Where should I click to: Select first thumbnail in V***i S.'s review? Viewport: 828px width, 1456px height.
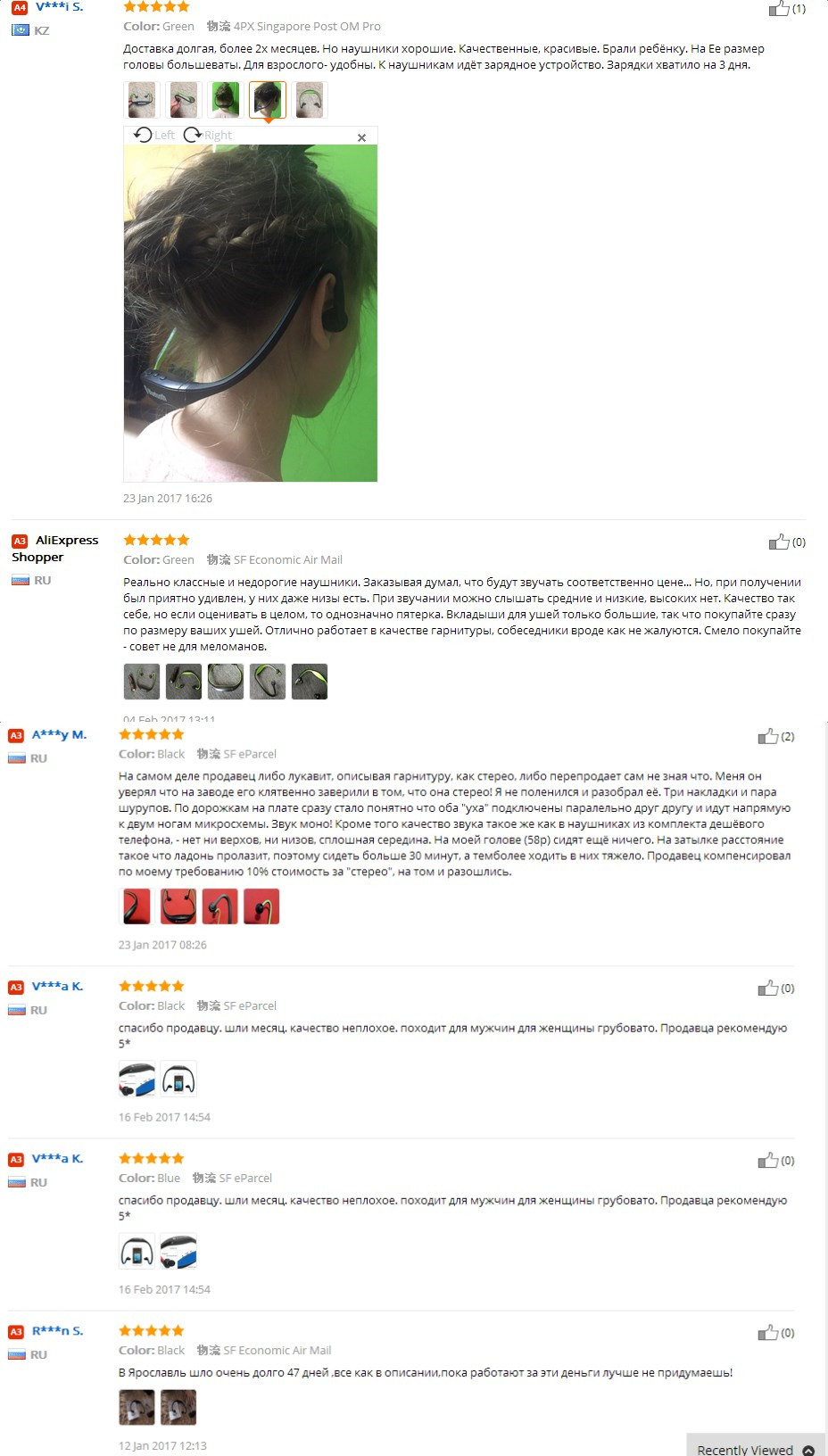tap(141, 100)
